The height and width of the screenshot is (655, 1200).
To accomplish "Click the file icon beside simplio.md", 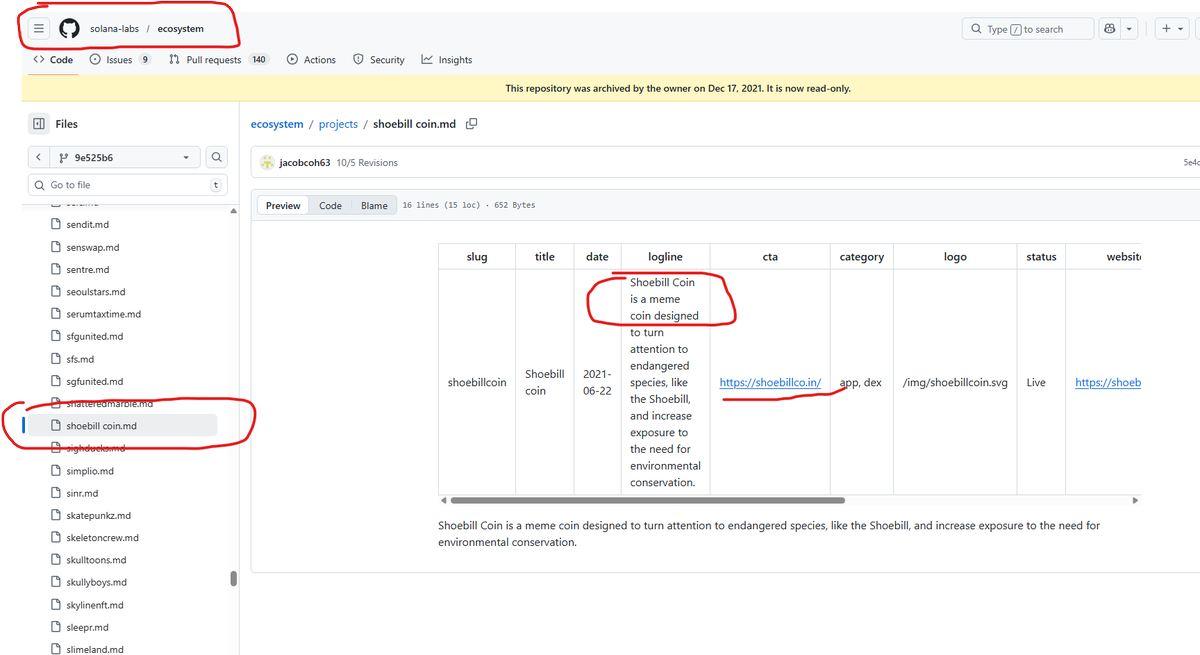I will pyautogui.click(x=57, y=471).
